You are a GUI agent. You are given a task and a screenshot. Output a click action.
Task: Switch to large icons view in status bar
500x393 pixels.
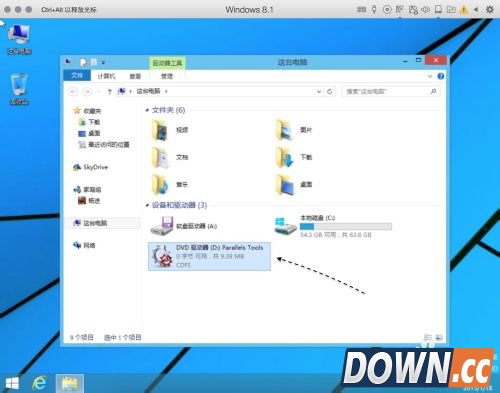tap(439, 338)
